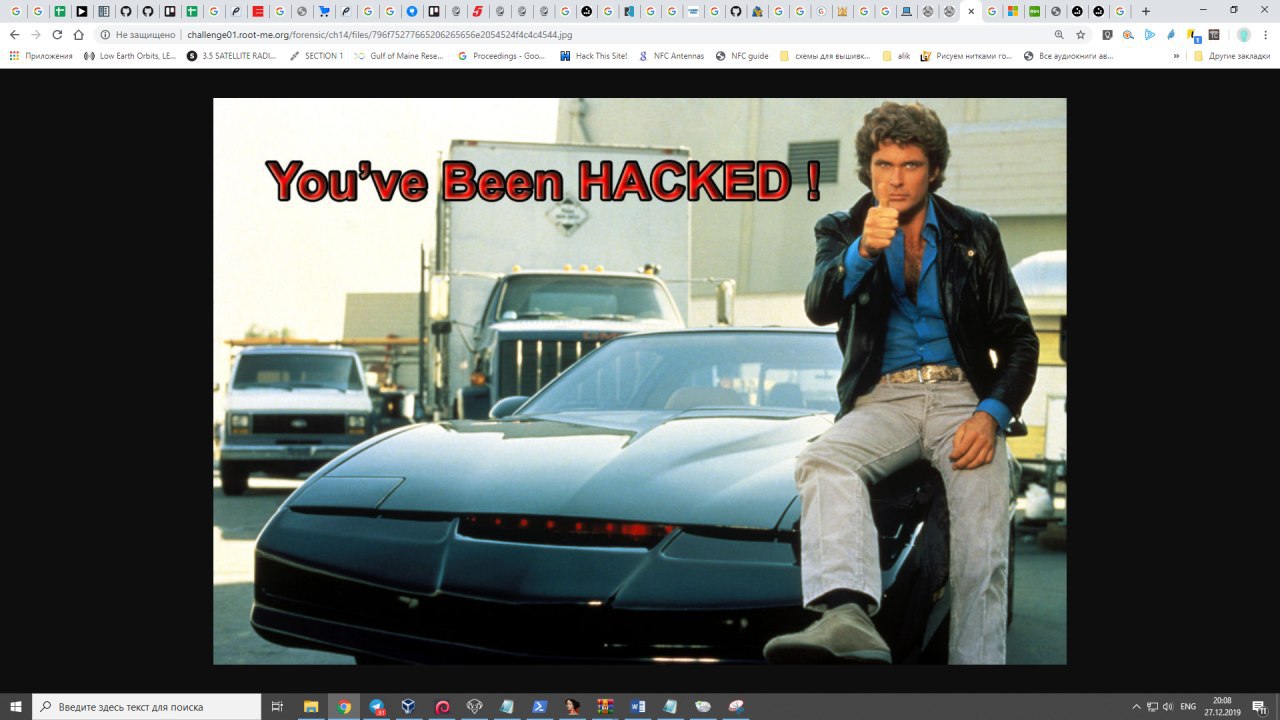The width and height of the screenshot is (1280, 720).
Task: Close the active browser tab
Action: (x=971, y=11)
